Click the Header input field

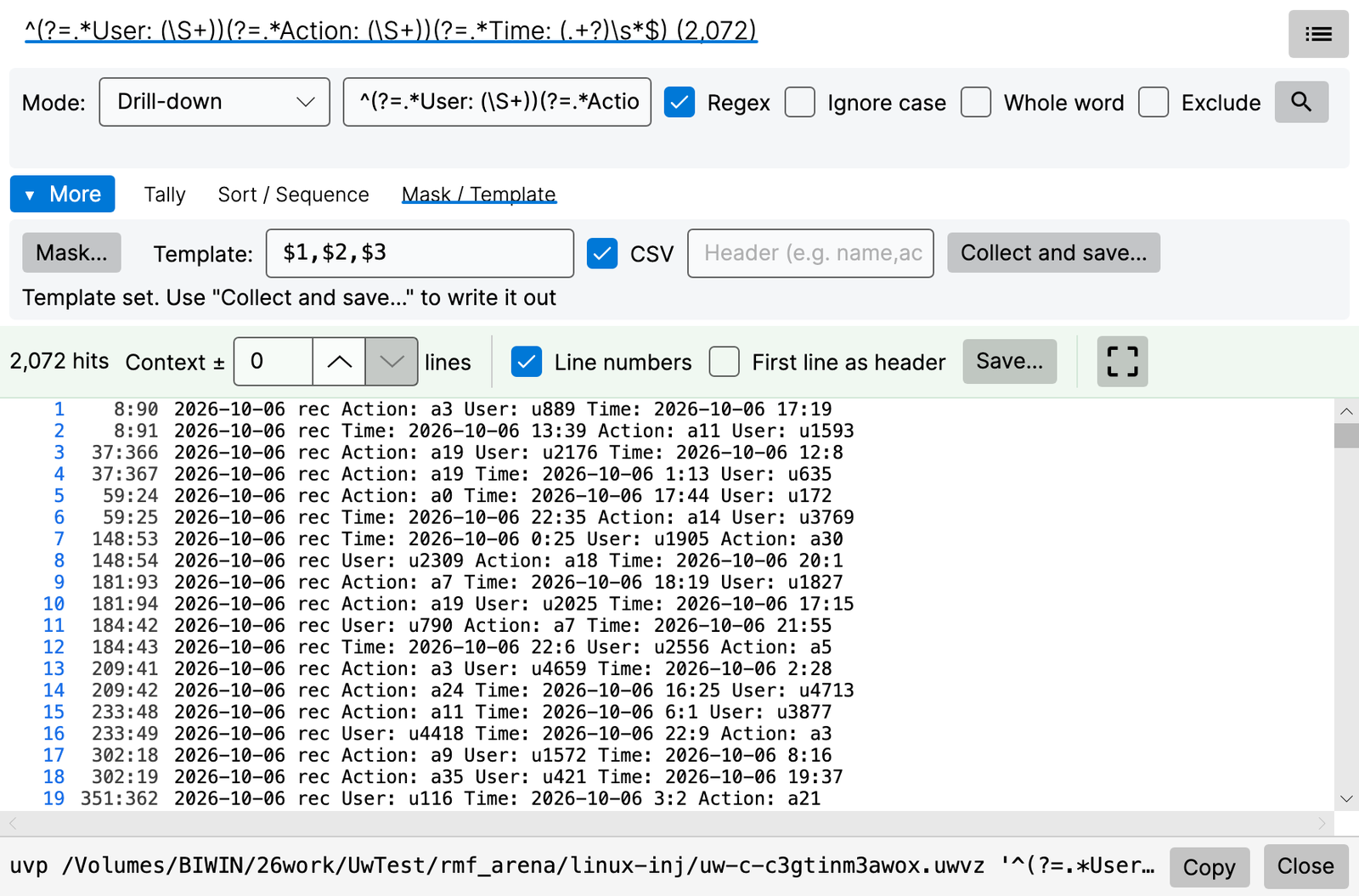tap(810, 253)
